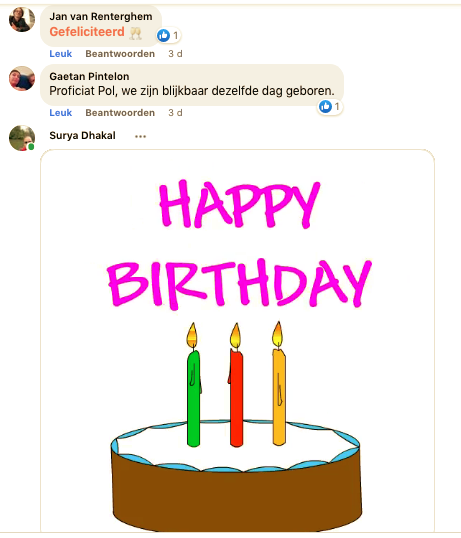Click Leuk under Gaetan Pintelon's comment
The width and height of the screenshot is (461, 538).
[x=61, y=113]
